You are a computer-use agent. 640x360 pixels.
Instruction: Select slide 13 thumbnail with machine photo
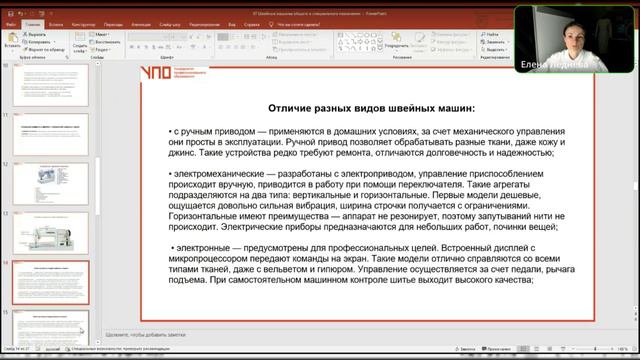tap(51, 233)
